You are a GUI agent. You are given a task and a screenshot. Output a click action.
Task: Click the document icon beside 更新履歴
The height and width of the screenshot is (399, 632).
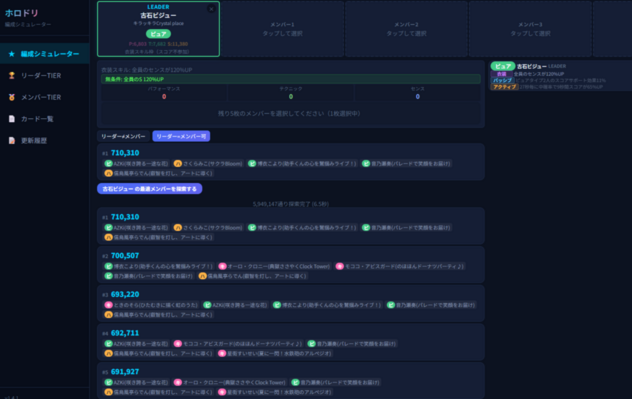coord(12,141)
